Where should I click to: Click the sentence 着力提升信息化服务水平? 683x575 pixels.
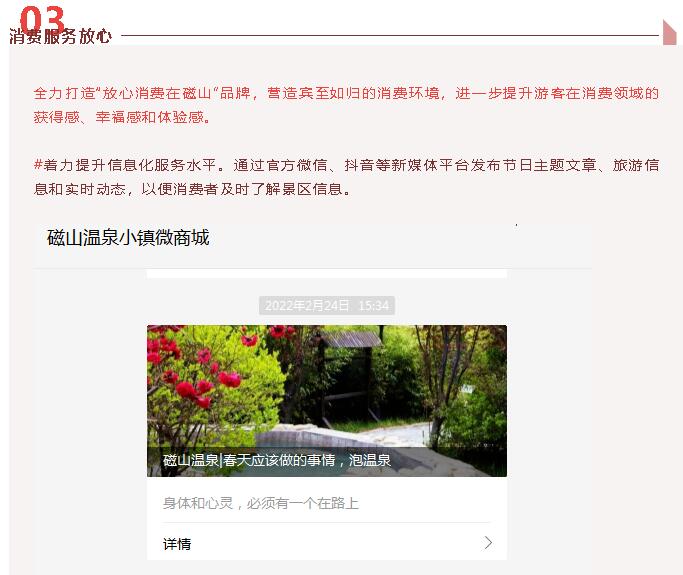click(129, 165)
